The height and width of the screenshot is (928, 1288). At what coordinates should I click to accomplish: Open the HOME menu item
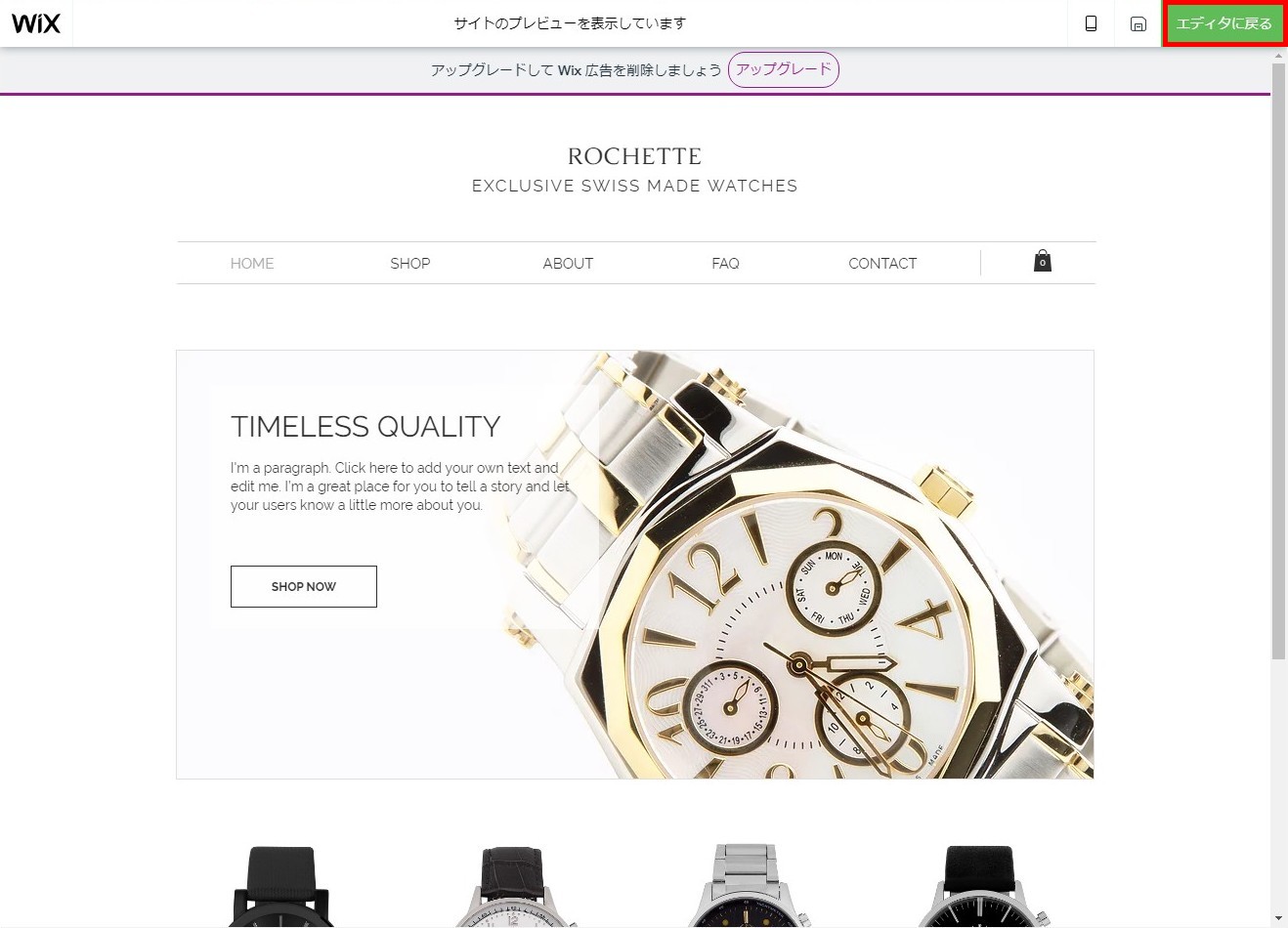pos(252,264)
